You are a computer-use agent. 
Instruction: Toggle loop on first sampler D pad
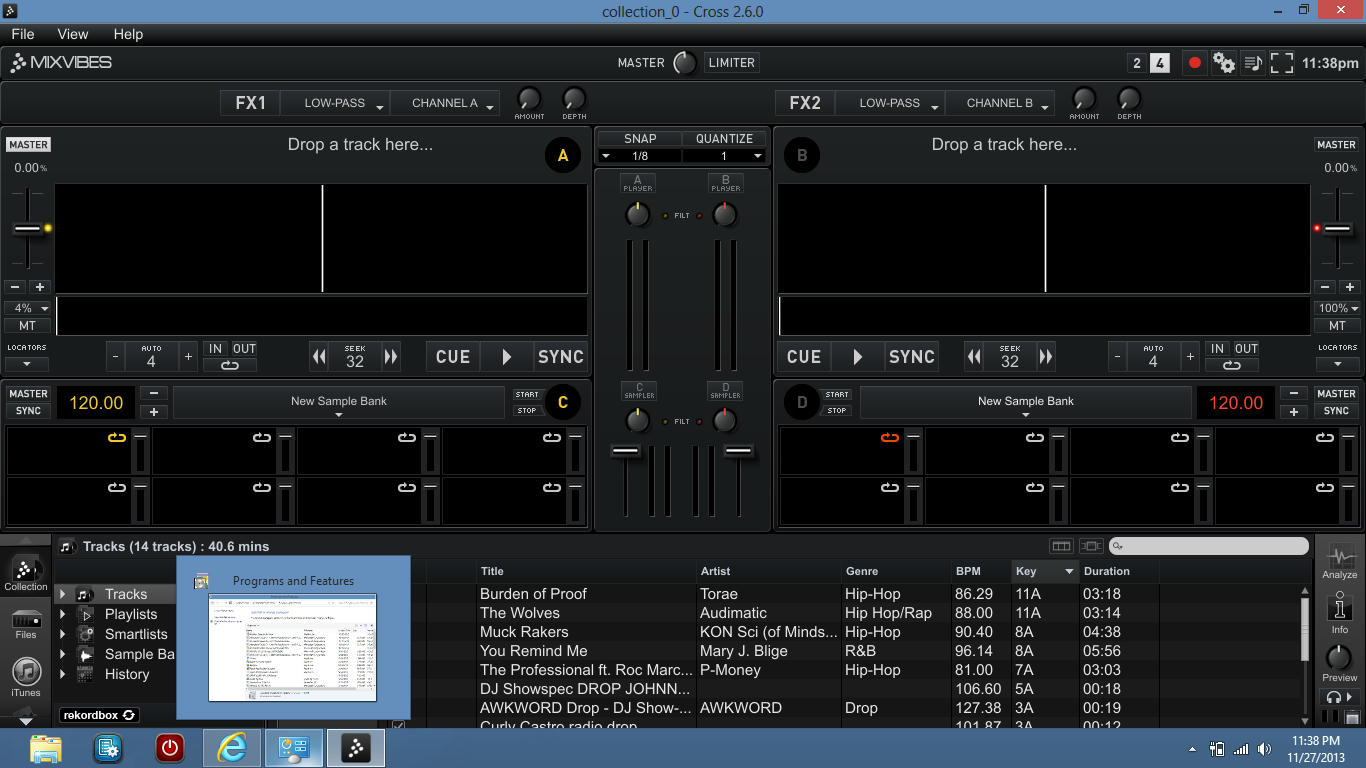click(890, 437)
